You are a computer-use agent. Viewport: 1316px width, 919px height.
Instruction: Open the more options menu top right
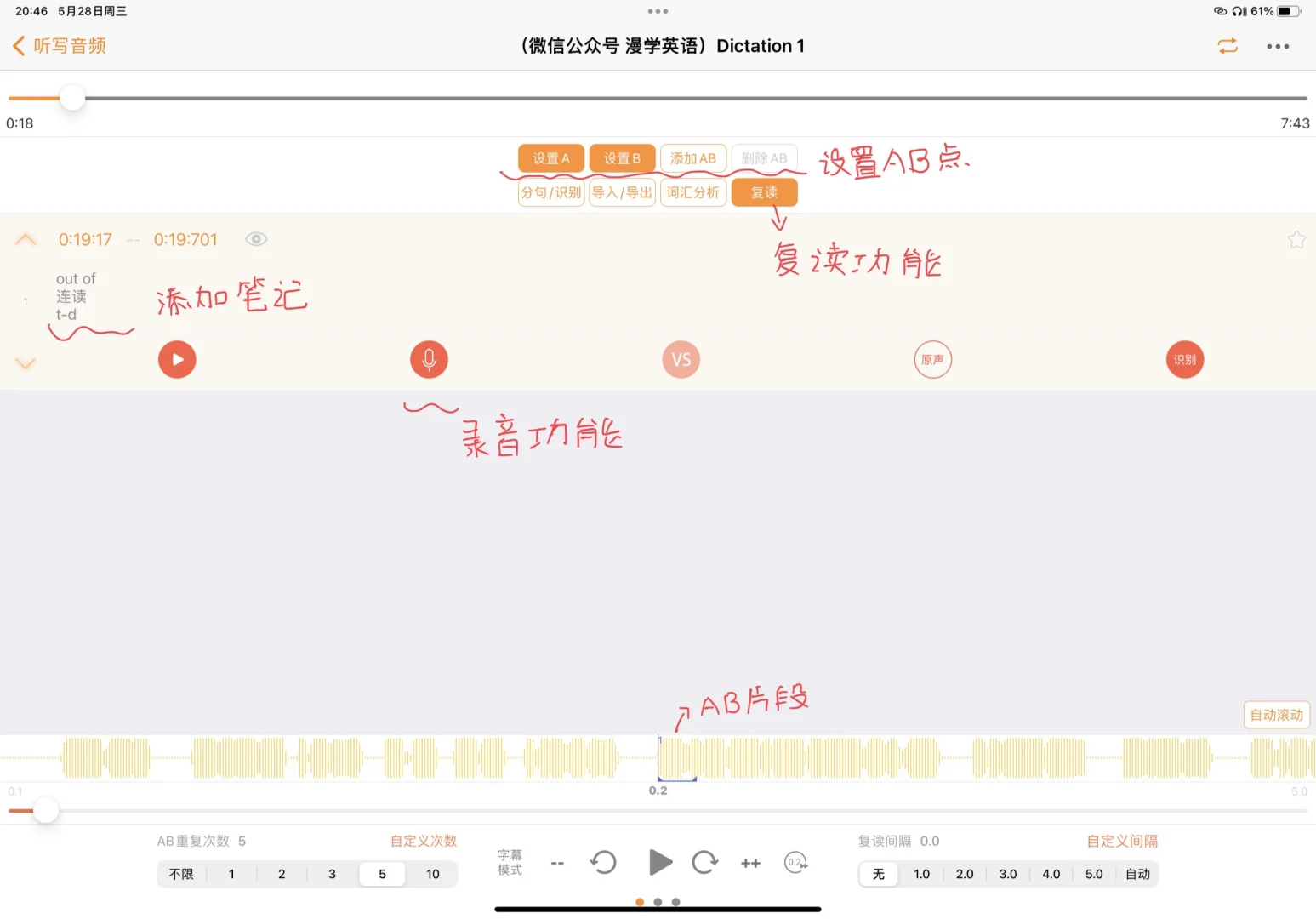(1278, 46)
